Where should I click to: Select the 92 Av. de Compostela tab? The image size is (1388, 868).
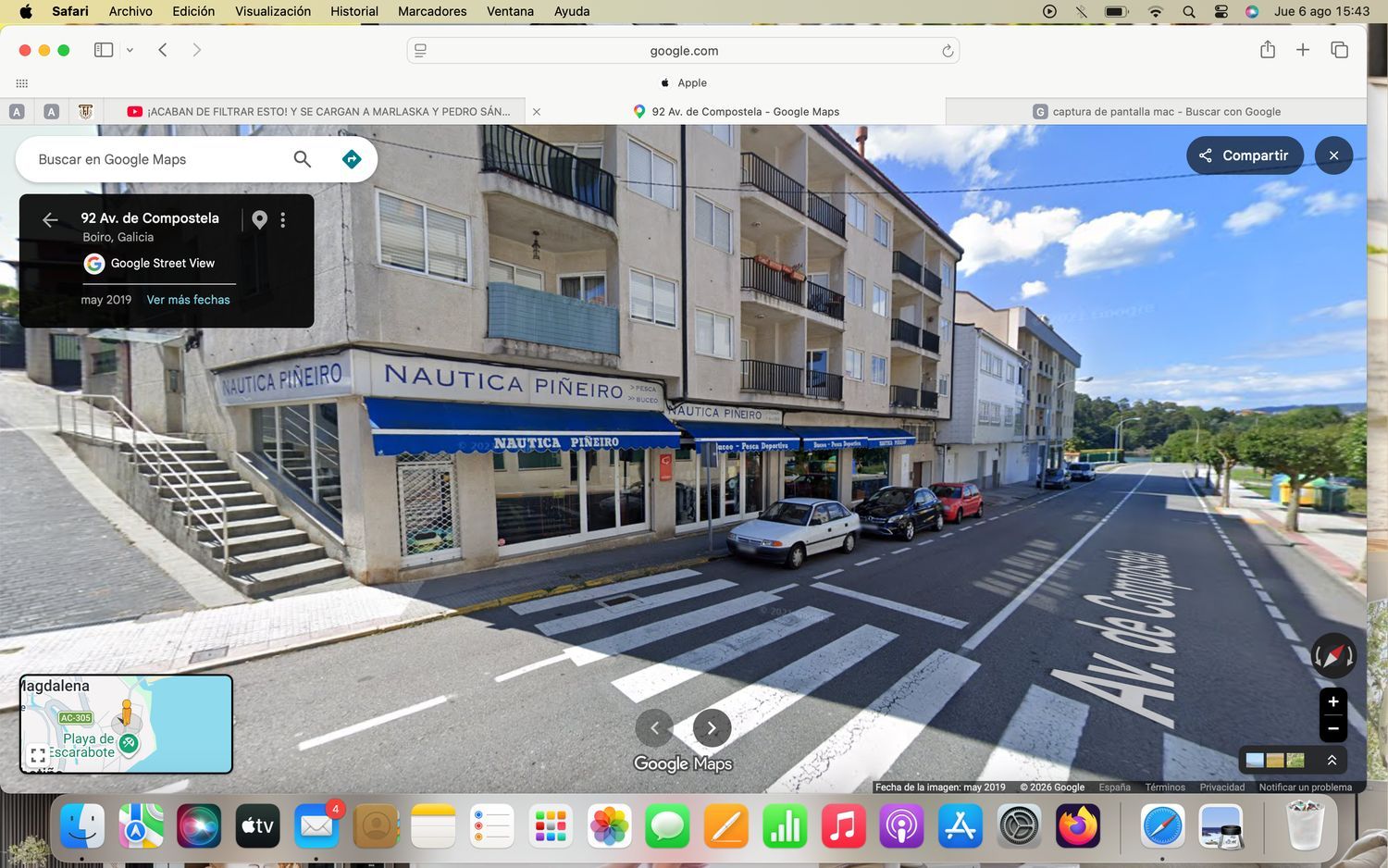(737, 111)
